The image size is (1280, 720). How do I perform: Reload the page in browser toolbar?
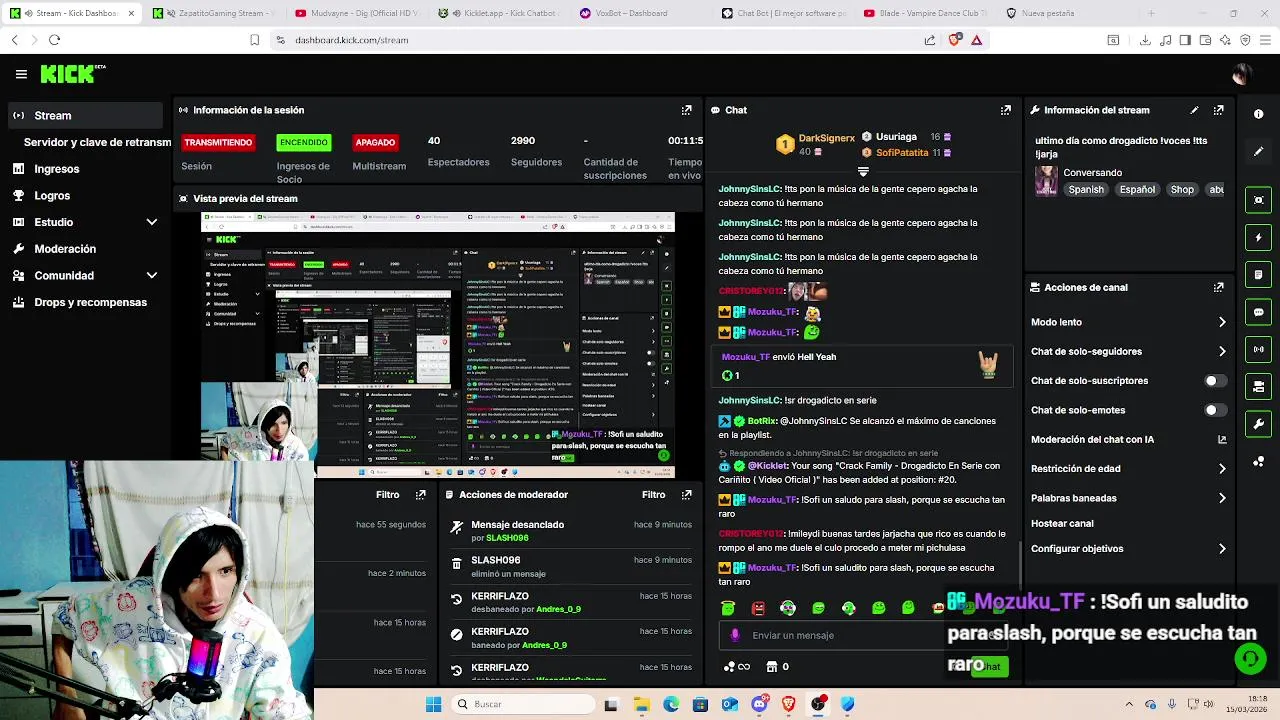coord(54,40)
